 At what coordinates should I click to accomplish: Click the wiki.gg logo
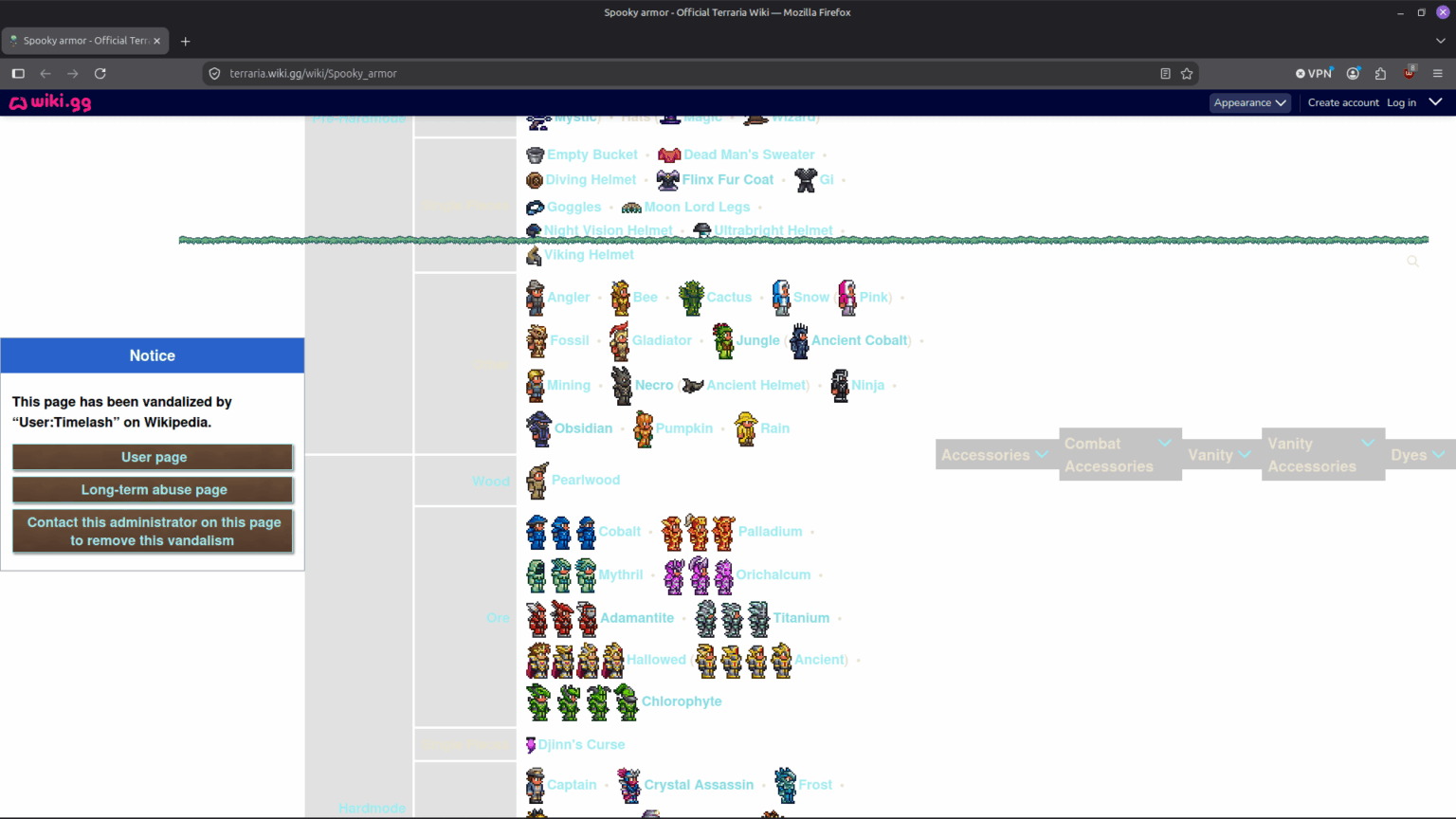click(x=50, y=102)
